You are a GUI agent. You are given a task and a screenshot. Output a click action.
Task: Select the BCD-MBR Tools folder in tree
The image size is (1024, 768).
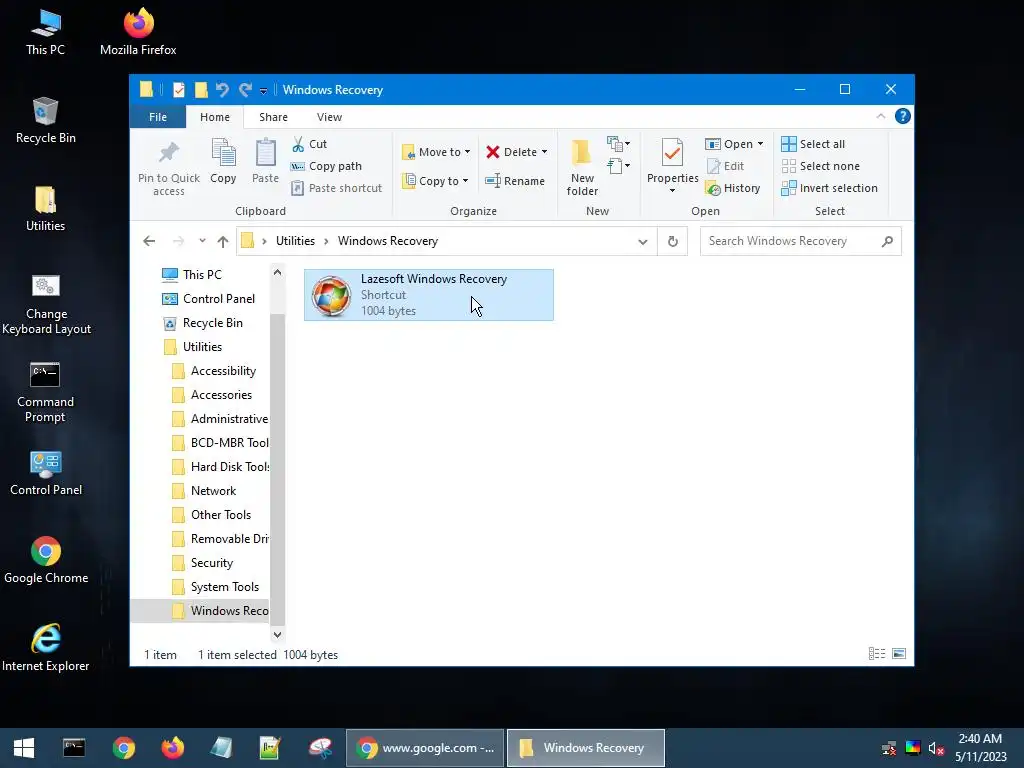pyautogui.click(x=229, y=443)
